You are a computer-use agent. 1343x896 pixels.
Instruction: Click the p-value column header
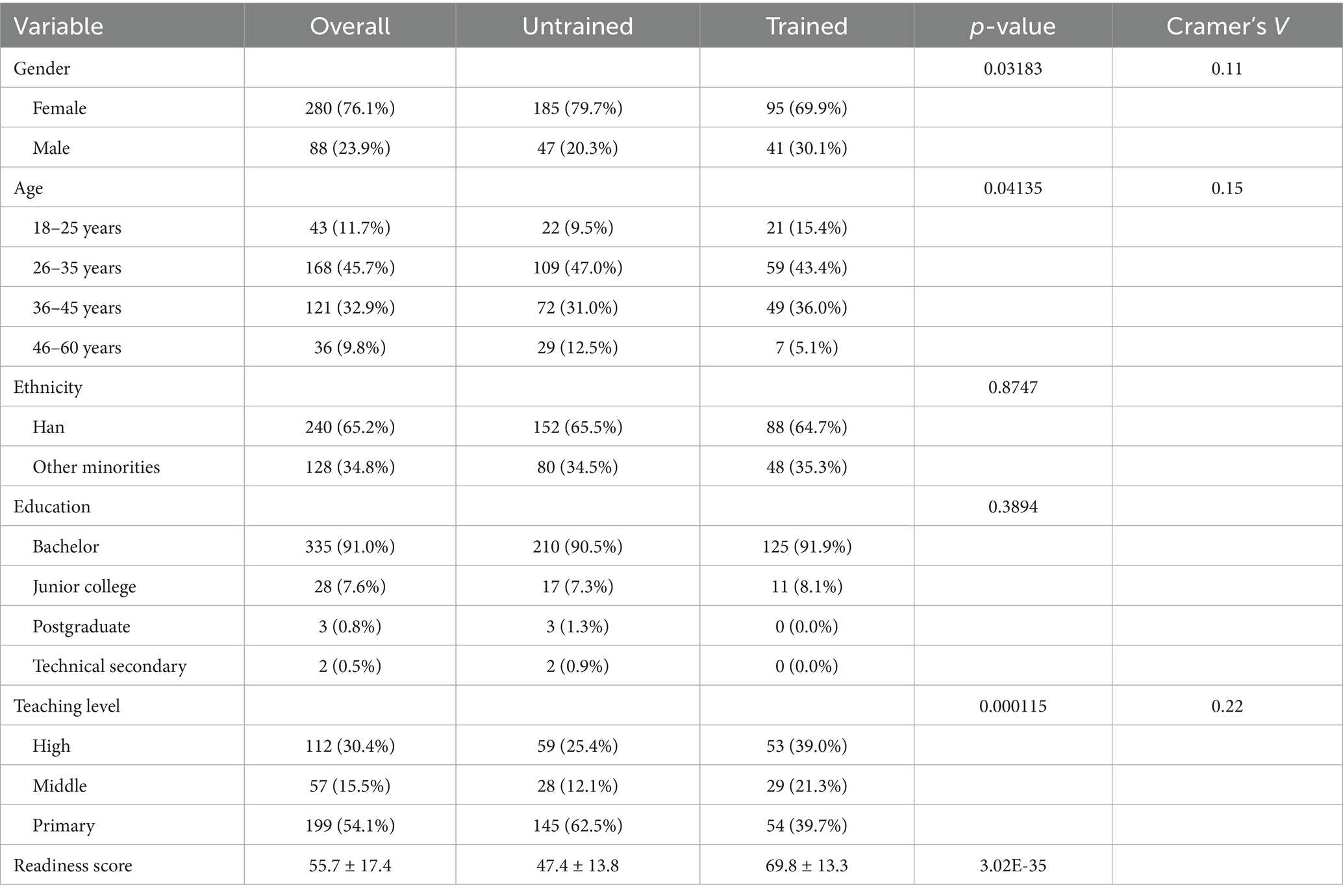click(x=1012, y=26)
